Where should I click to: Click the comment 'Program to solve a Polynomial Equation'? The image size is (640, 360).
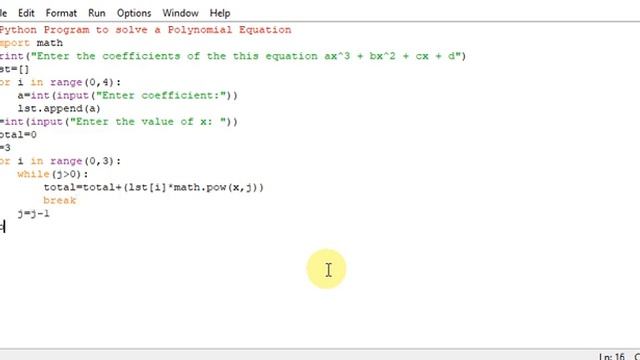click(x=167, y=30)
